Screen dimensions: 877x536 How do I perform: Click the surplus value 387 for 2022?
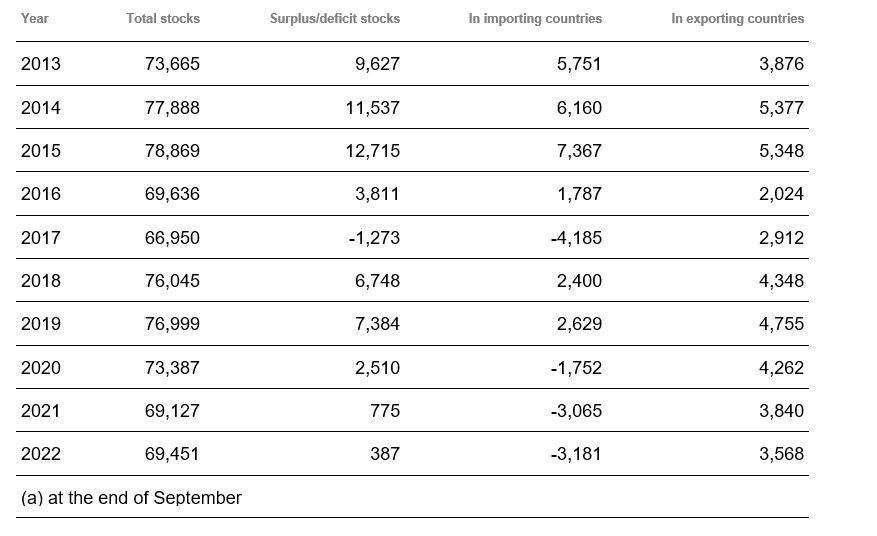click(385, 454)
